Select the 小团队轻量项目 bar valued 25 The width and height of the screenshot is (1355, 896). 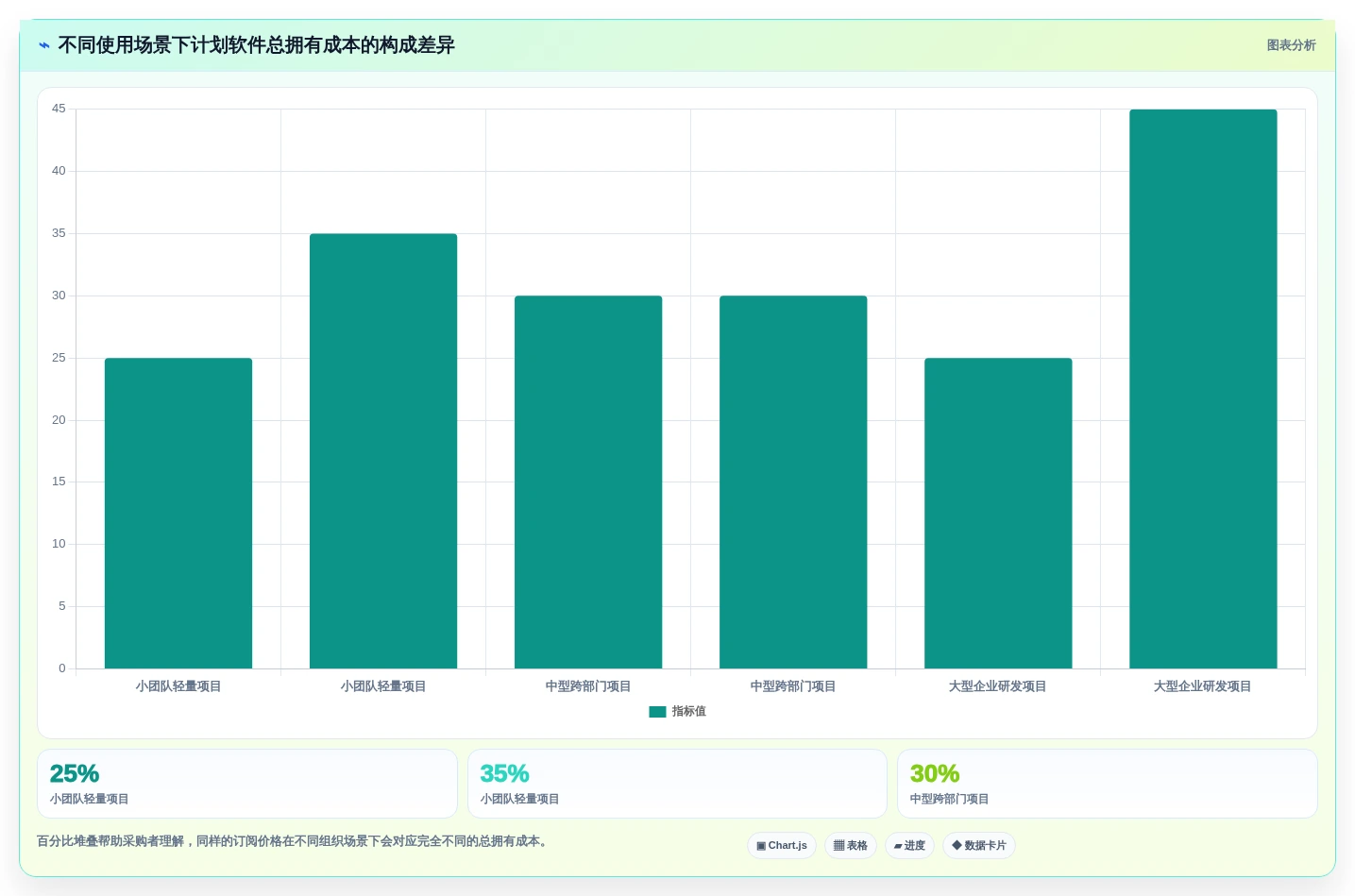pyautogui.click(x=178, y=514)
